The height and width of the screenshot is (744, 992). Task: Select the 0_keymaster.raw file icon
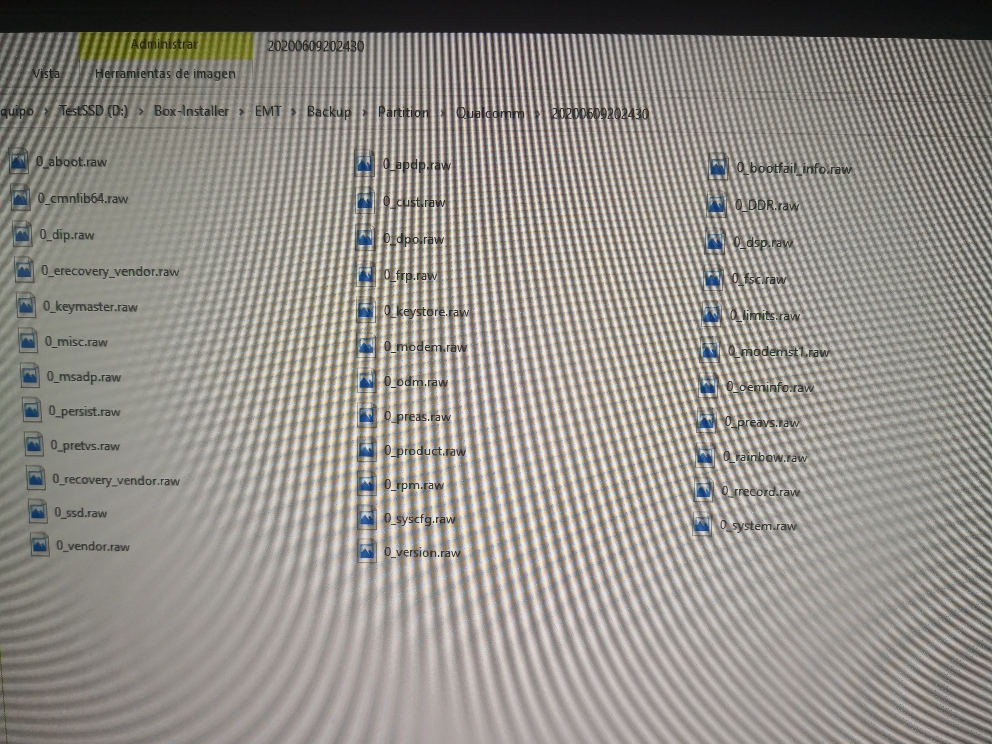click(26, 306)
